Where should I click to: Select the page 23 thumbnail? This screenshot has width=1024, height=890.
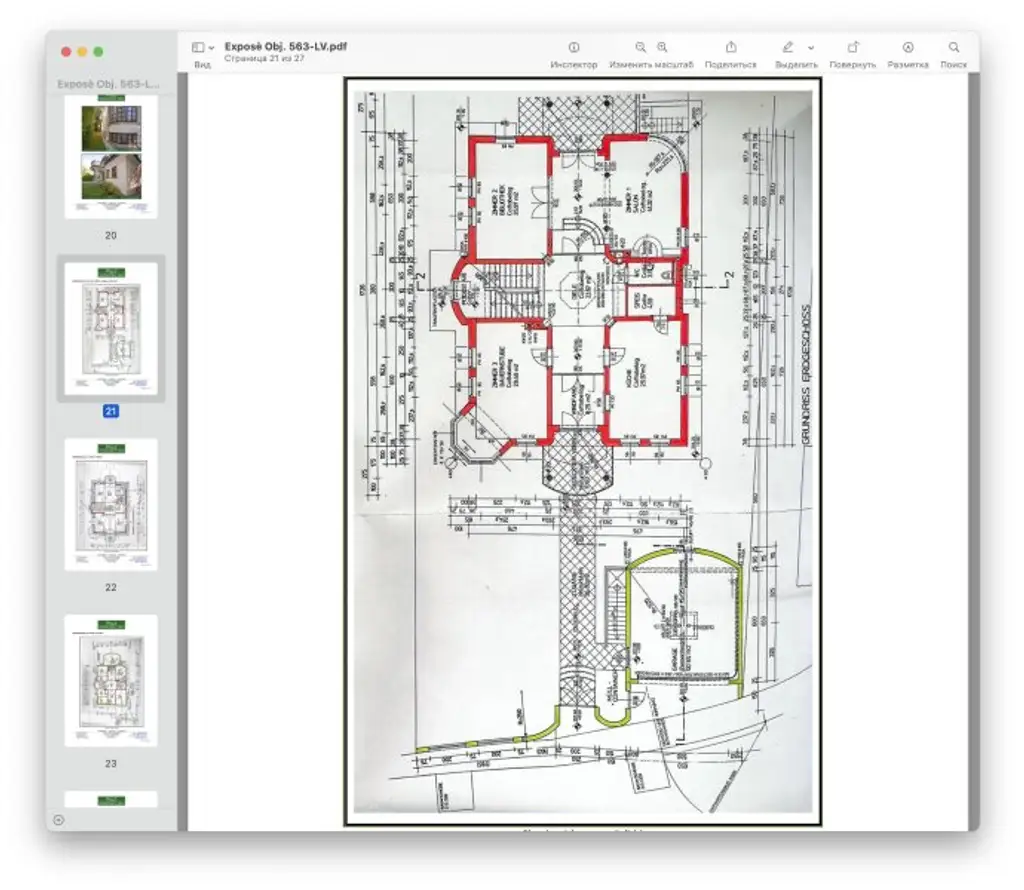(110, 680)
